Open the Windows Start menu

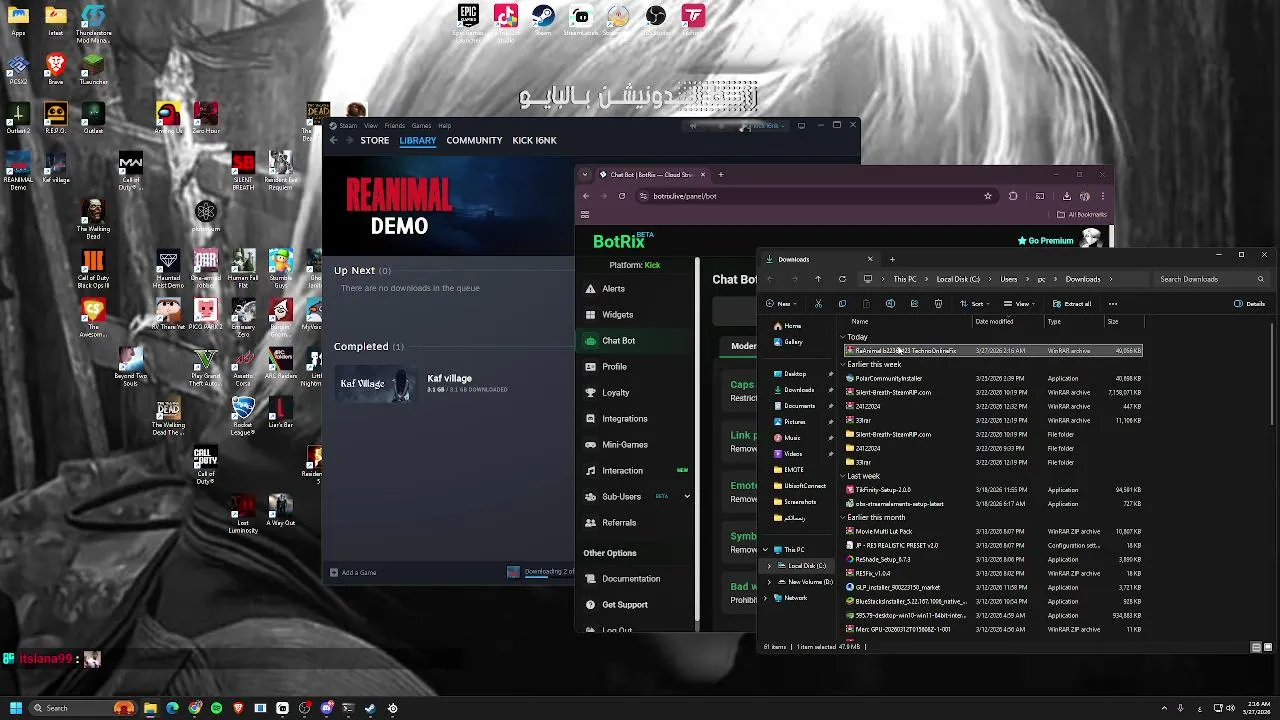coord(14,708)
